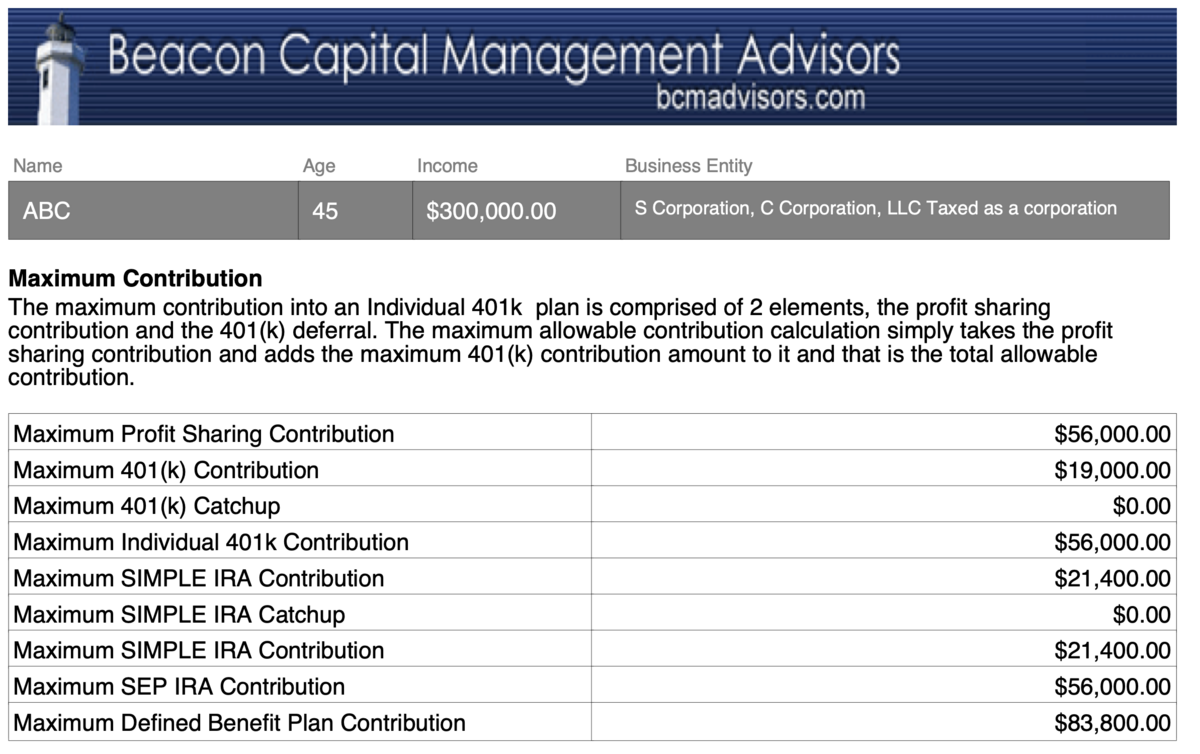Select the Maximum Defined Benefit Plan Contribution label
The image size is (1200, 754).
(240, 722)
